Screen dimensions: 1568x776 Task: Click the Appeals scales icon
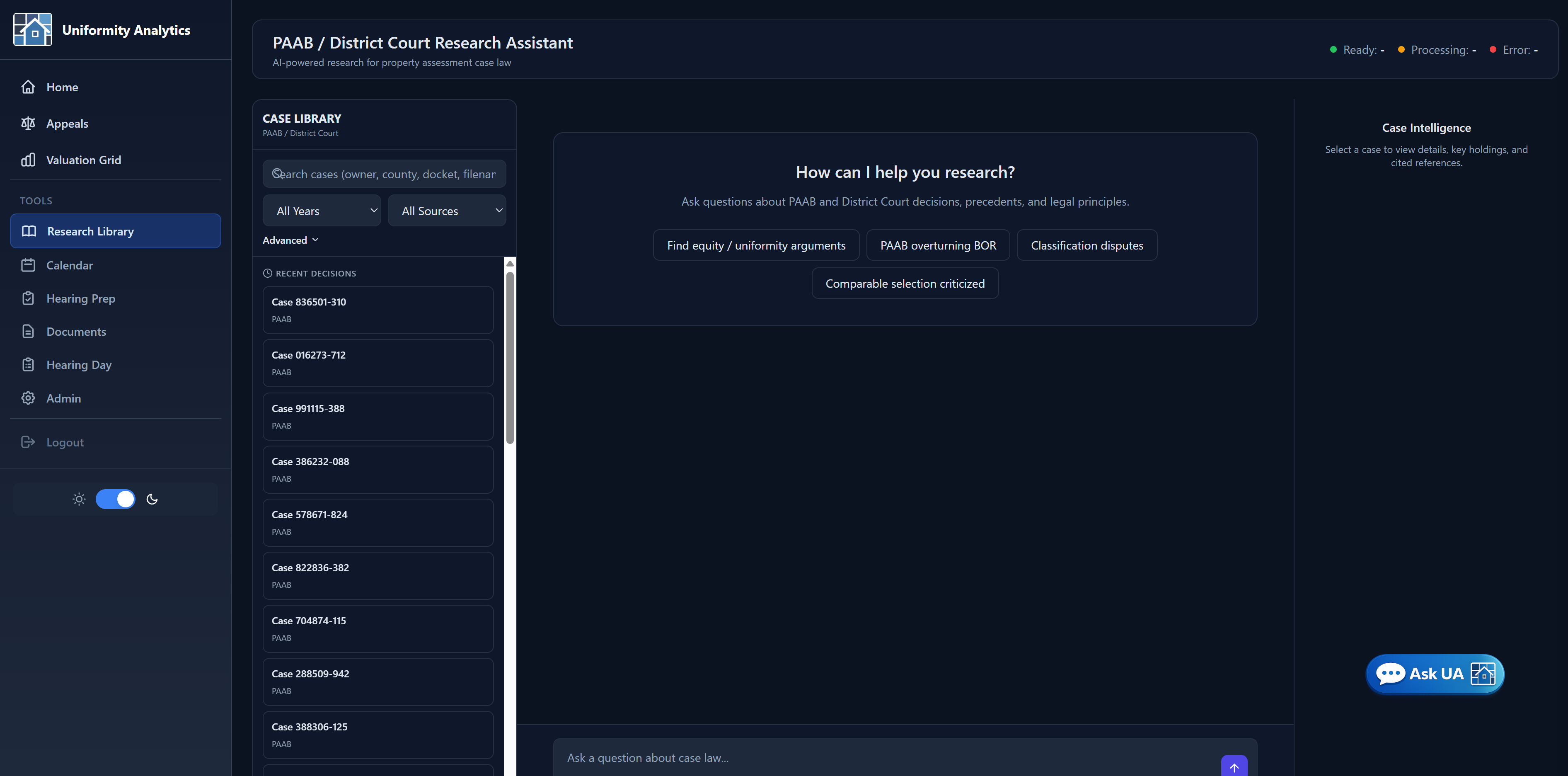click(x=28, y=124)
